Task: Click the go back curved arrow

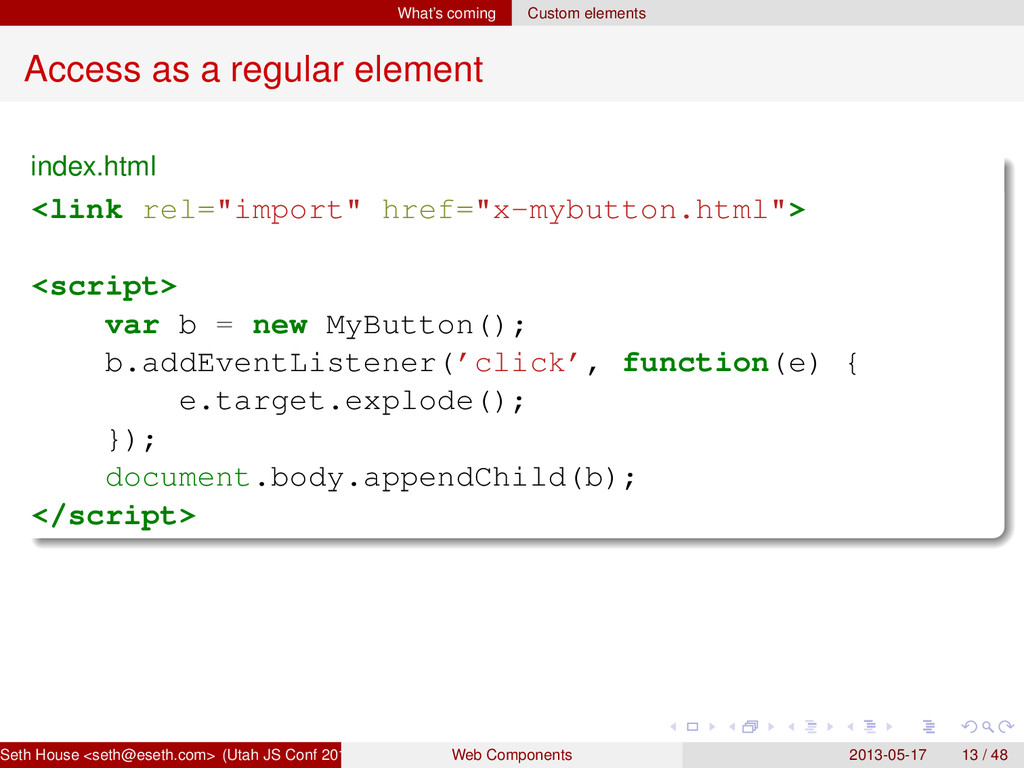Action: 970,726
